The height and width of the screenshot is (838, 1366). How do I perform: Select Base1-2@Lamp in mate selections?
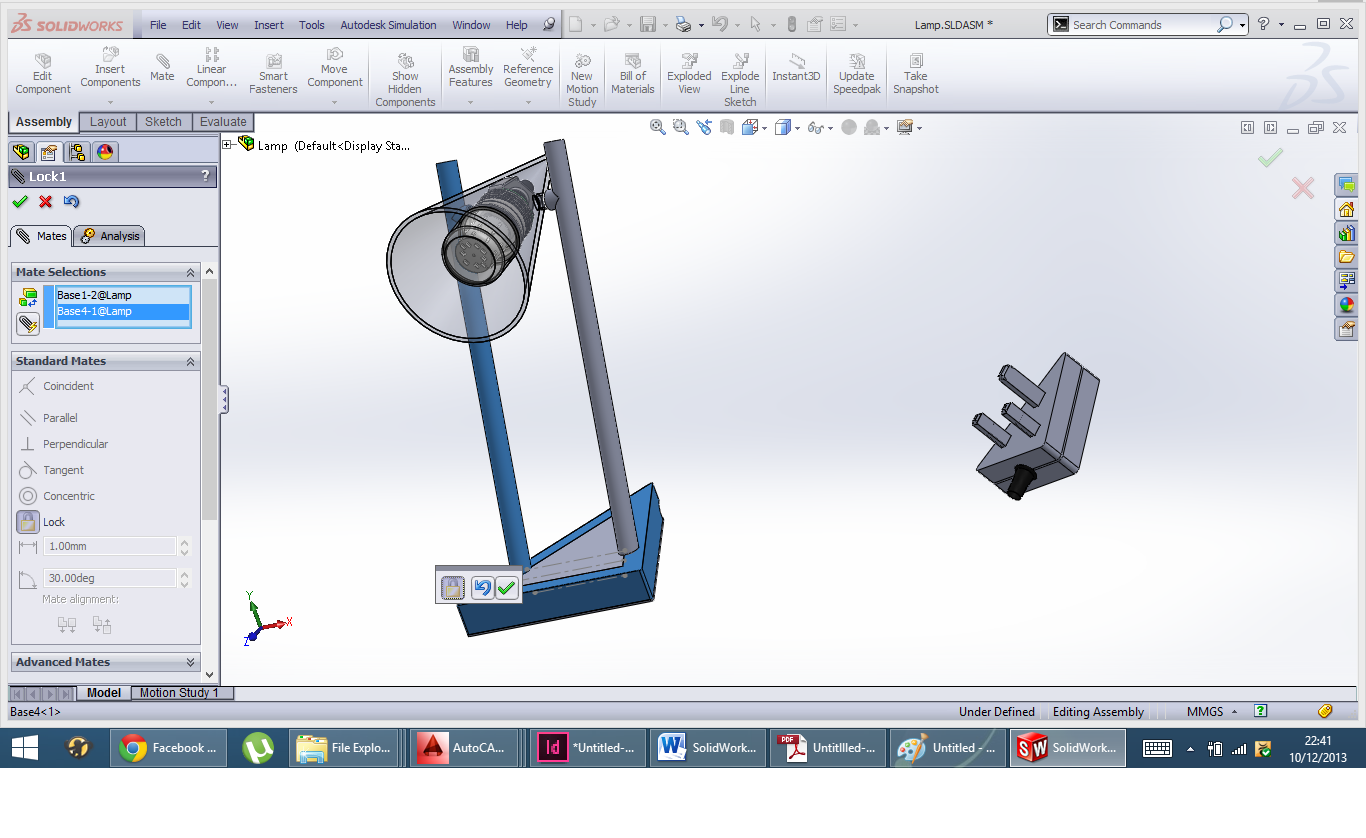122,295
